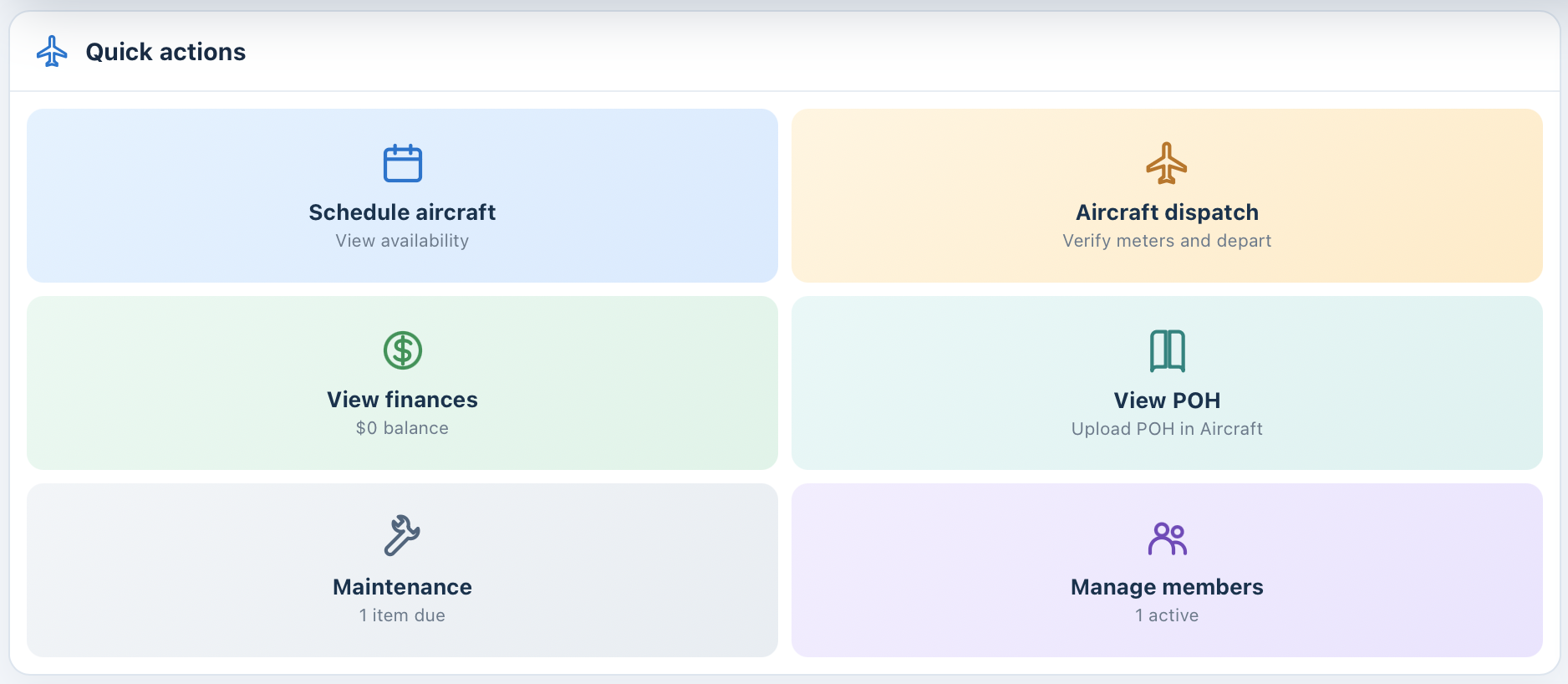Open the View finances title
Image resolution: width=1568 pixels, height=684 pixels.
pyautogui.click(x=402, y=400)
